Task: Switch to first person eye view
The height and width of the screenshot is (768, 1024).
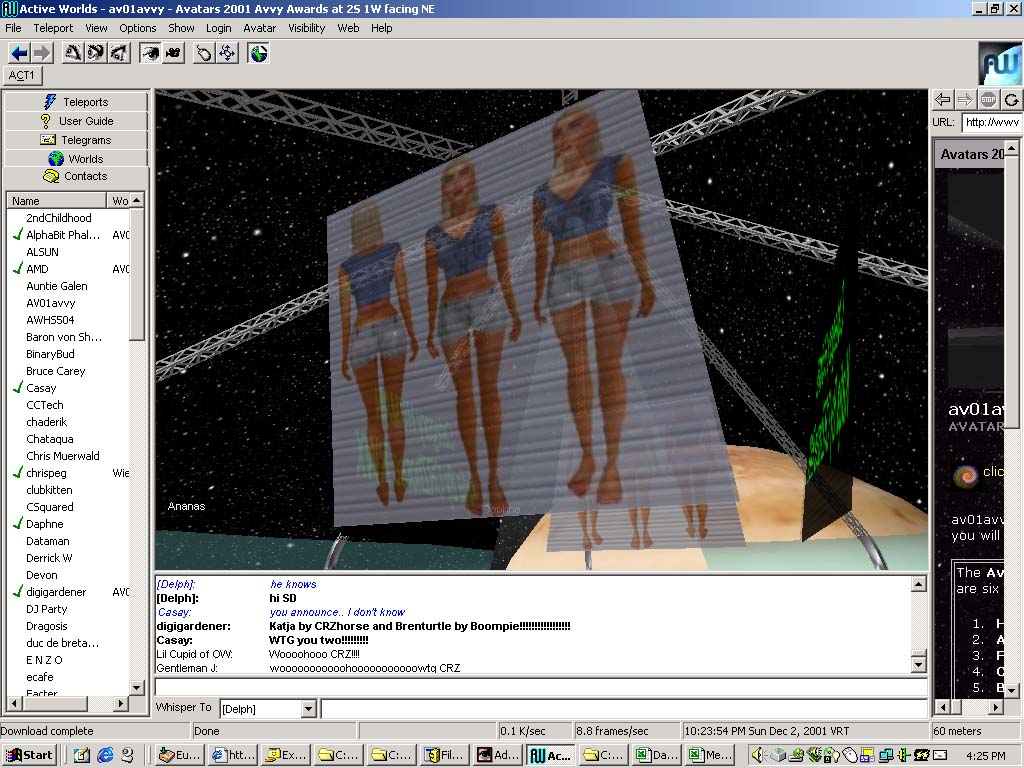Action: coord(150,53)
